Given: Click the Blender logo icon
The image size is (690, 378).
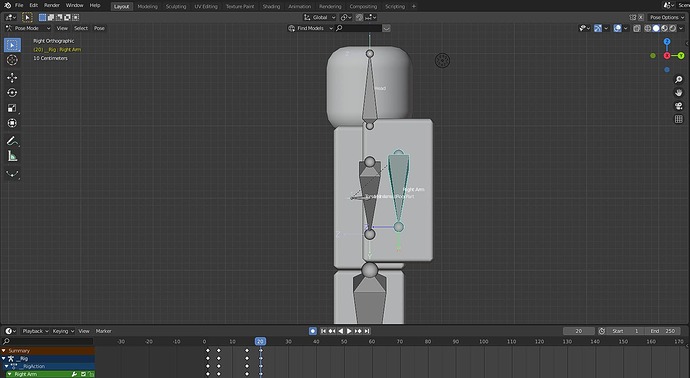Looking at the screenshot, I should [7, 5].
